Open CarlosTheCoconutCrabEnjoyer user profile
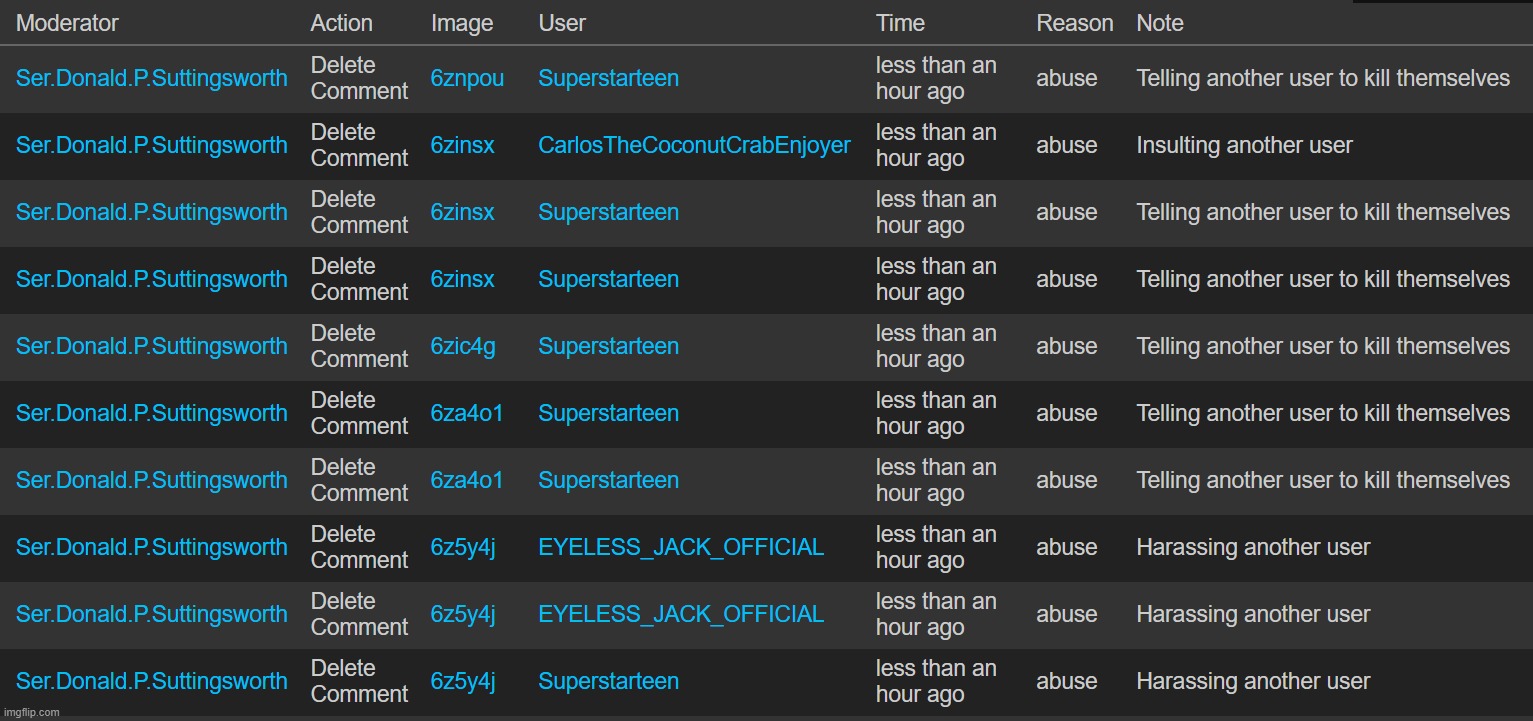The height and width of the screenshot is (721, 1533). tap(694, 145)
